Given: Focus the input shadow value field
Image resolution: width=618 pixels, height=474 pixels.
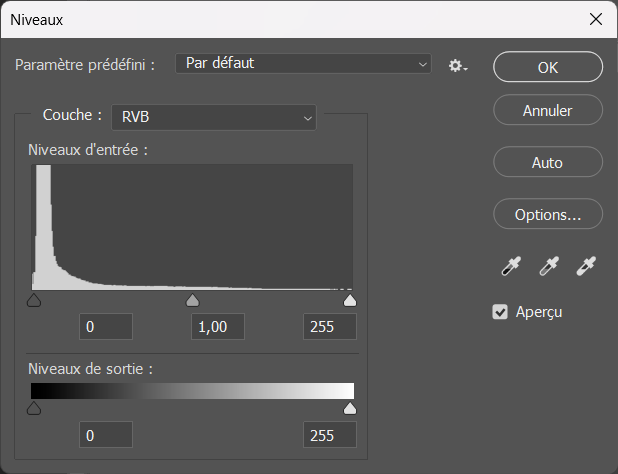Looking at the screenshot, I should tap(106, 327).
